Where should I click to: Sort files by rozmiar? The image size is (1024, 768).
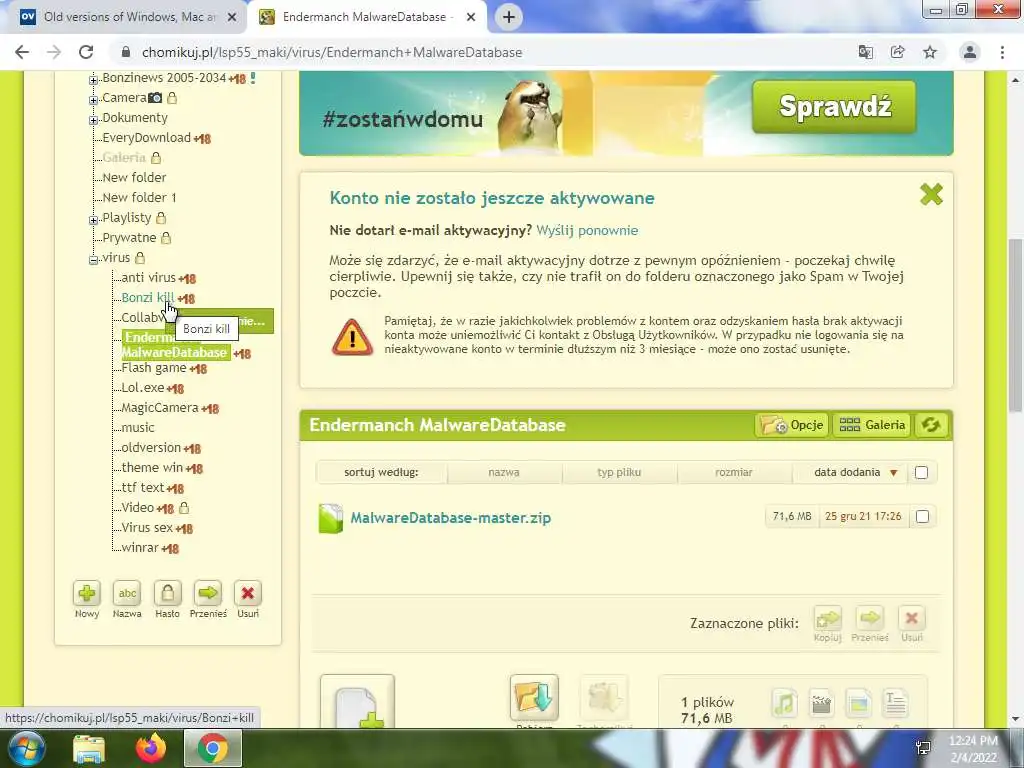coord(733,472)
